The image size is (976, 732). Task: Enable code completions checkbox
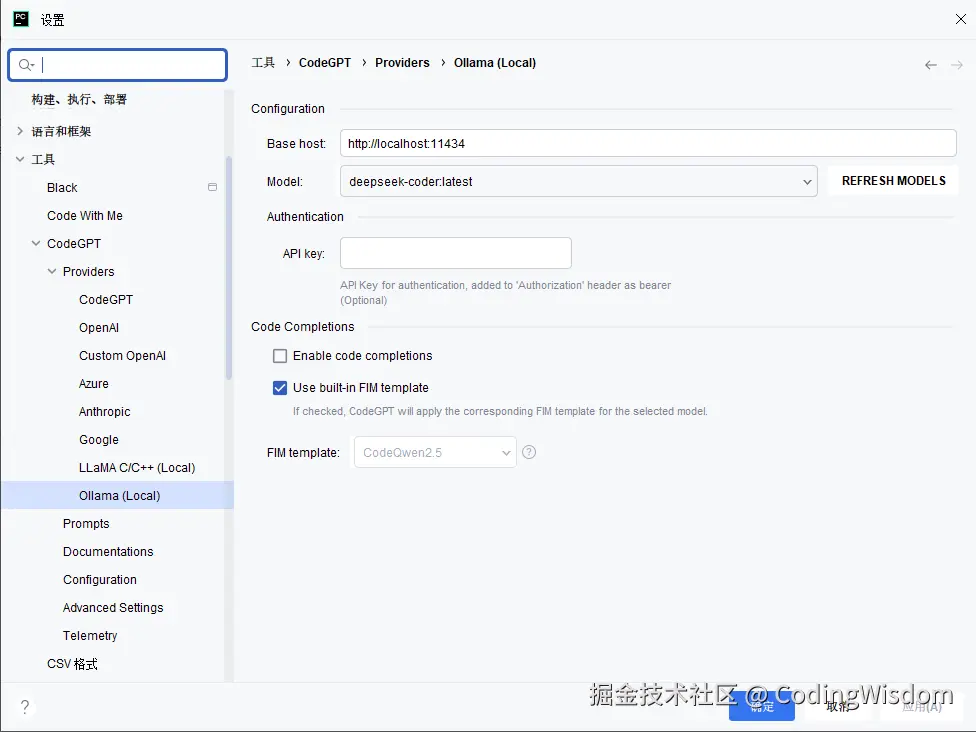[280, 355]
